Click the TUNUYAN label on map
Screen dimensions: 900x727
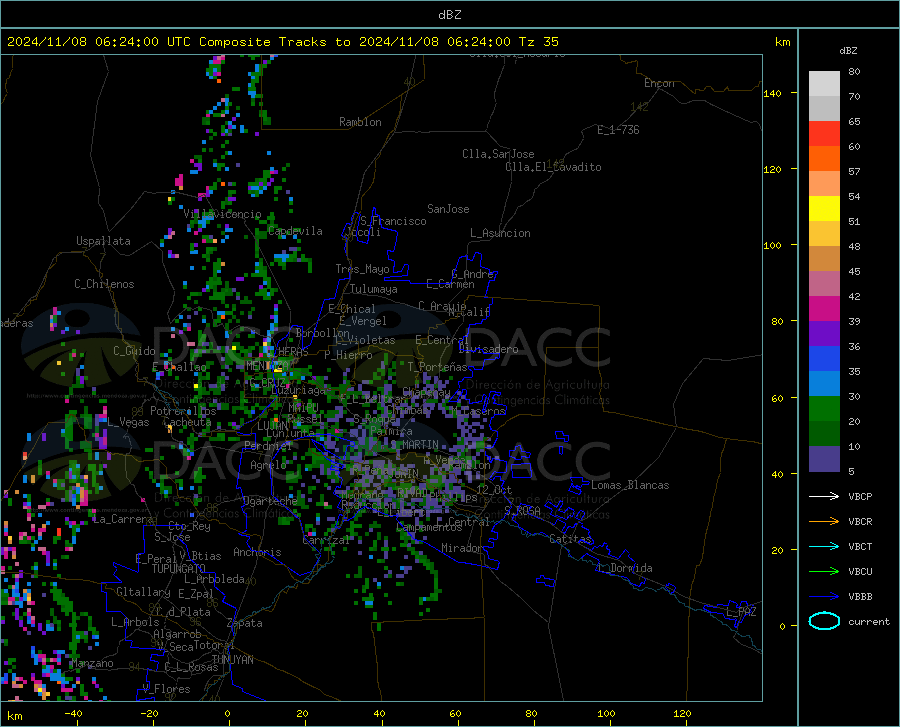point(232,660)
